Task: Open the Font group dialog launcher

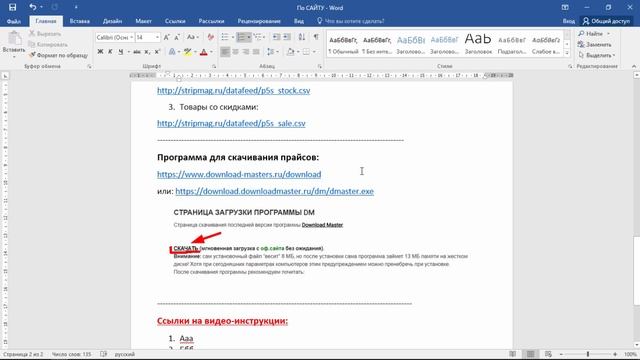Action: (x=214, y=66)
